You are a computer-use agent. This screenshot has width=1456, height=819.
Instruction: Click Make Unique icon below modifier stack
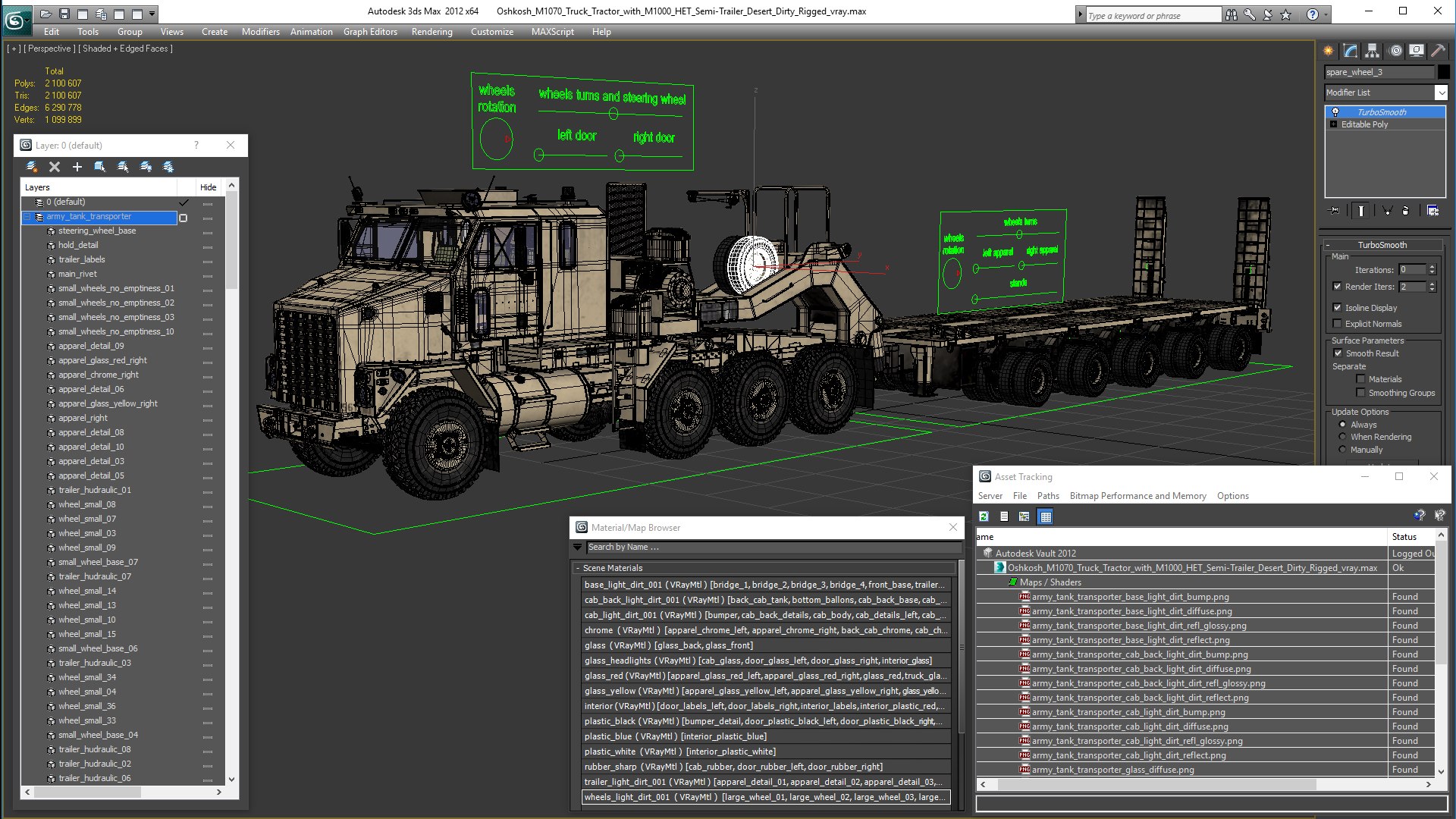[1387, 211]
